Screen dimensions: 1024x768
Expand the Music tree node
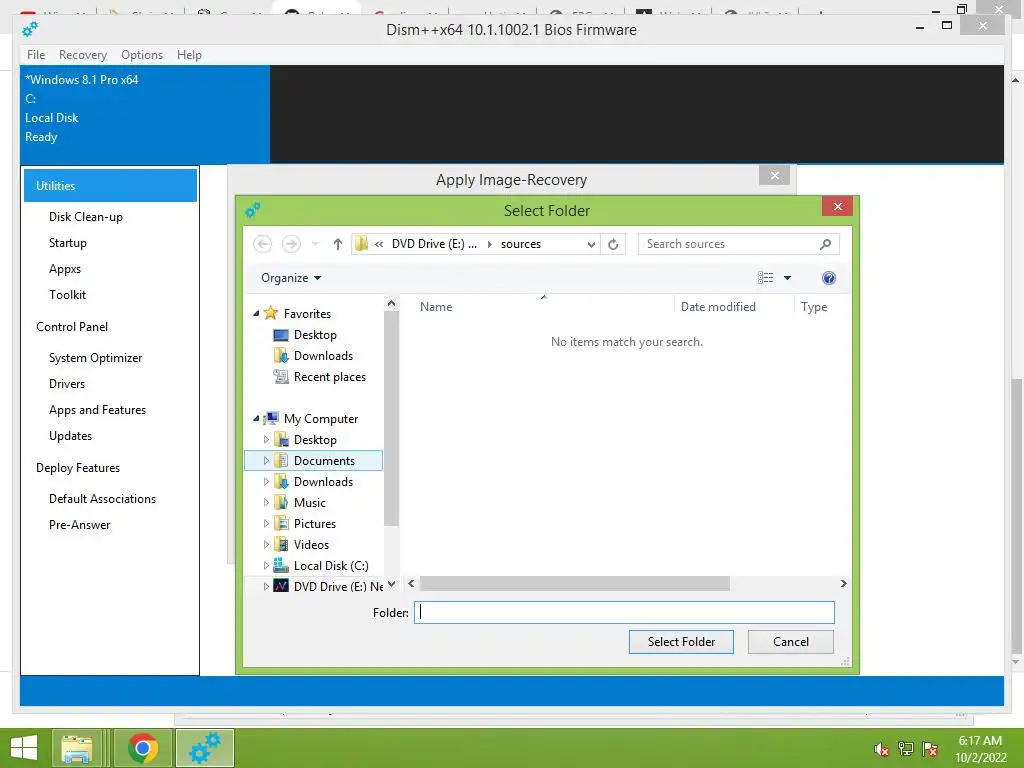(266, 503)
